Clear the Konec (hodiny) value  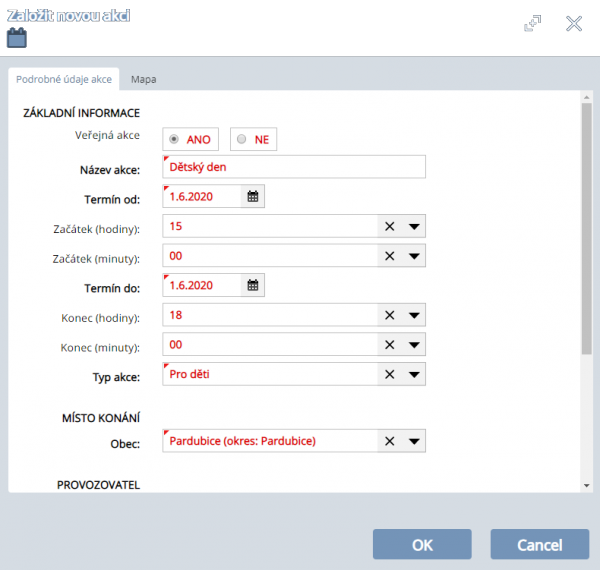point(390,316)
